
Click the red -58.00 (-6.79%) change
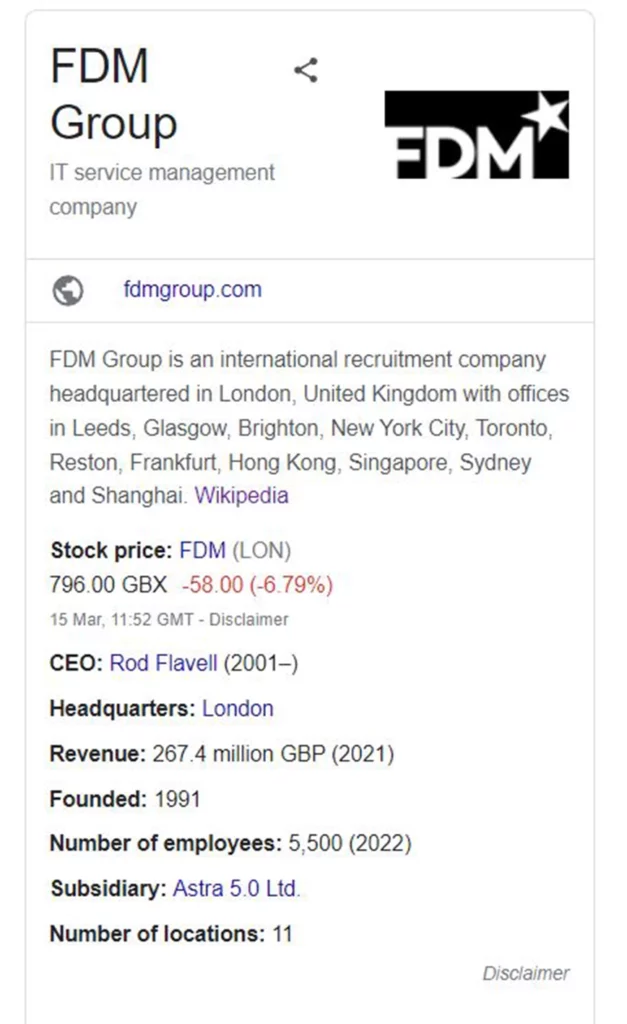[x=257, y=584]
